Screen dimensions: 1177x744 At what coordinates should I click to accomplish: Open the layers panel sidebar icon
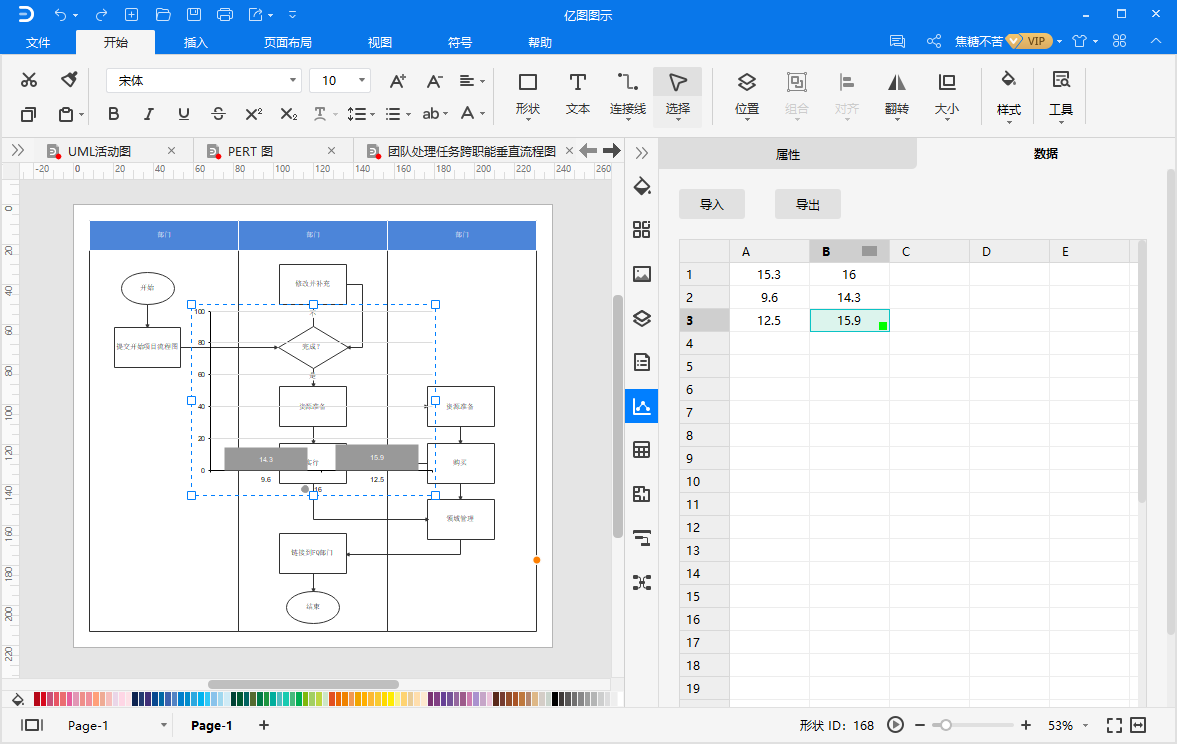pos(642,319)
